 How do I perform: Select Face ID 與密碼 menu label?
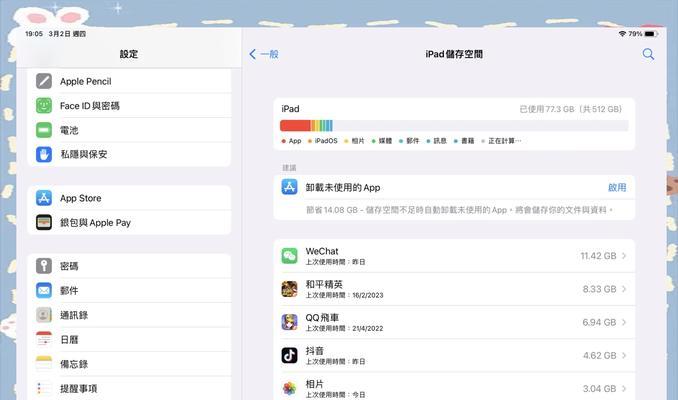coord(90,106)
